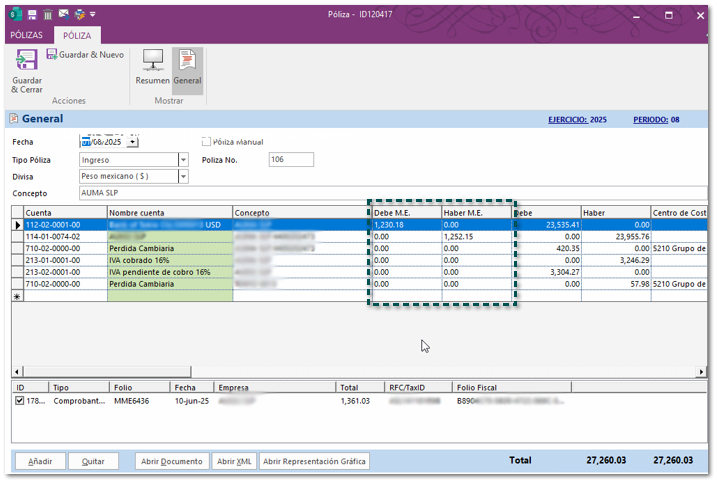This screenshot has height=483, width=717.
Task: Expand the Divisa currency dropdown
Action: point(183,177)
